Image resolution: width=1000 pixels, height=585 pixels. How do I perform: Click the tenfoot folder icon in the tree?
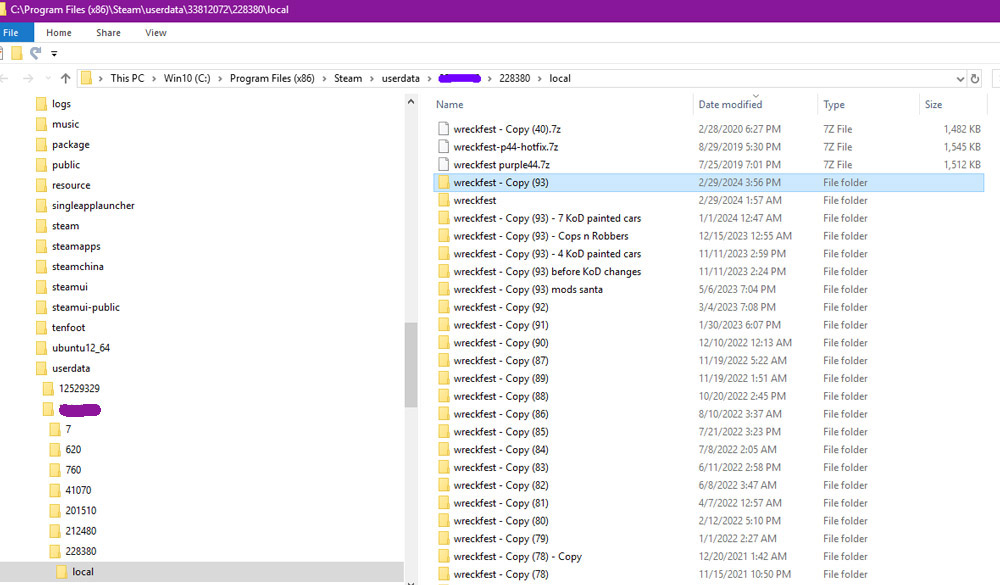coord(41,327)
